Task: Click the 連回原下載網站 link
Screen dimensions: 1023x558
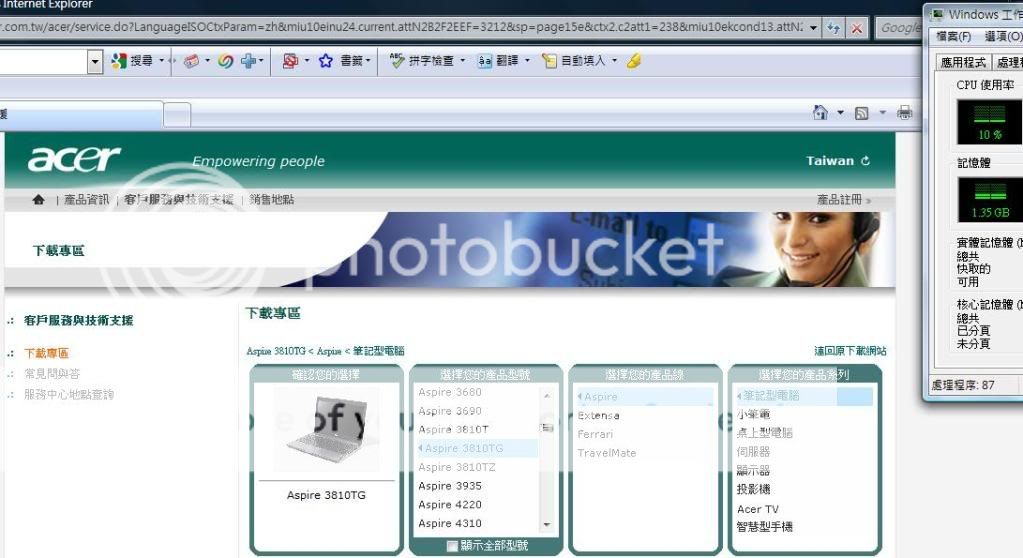Action: tap(850, 350)
